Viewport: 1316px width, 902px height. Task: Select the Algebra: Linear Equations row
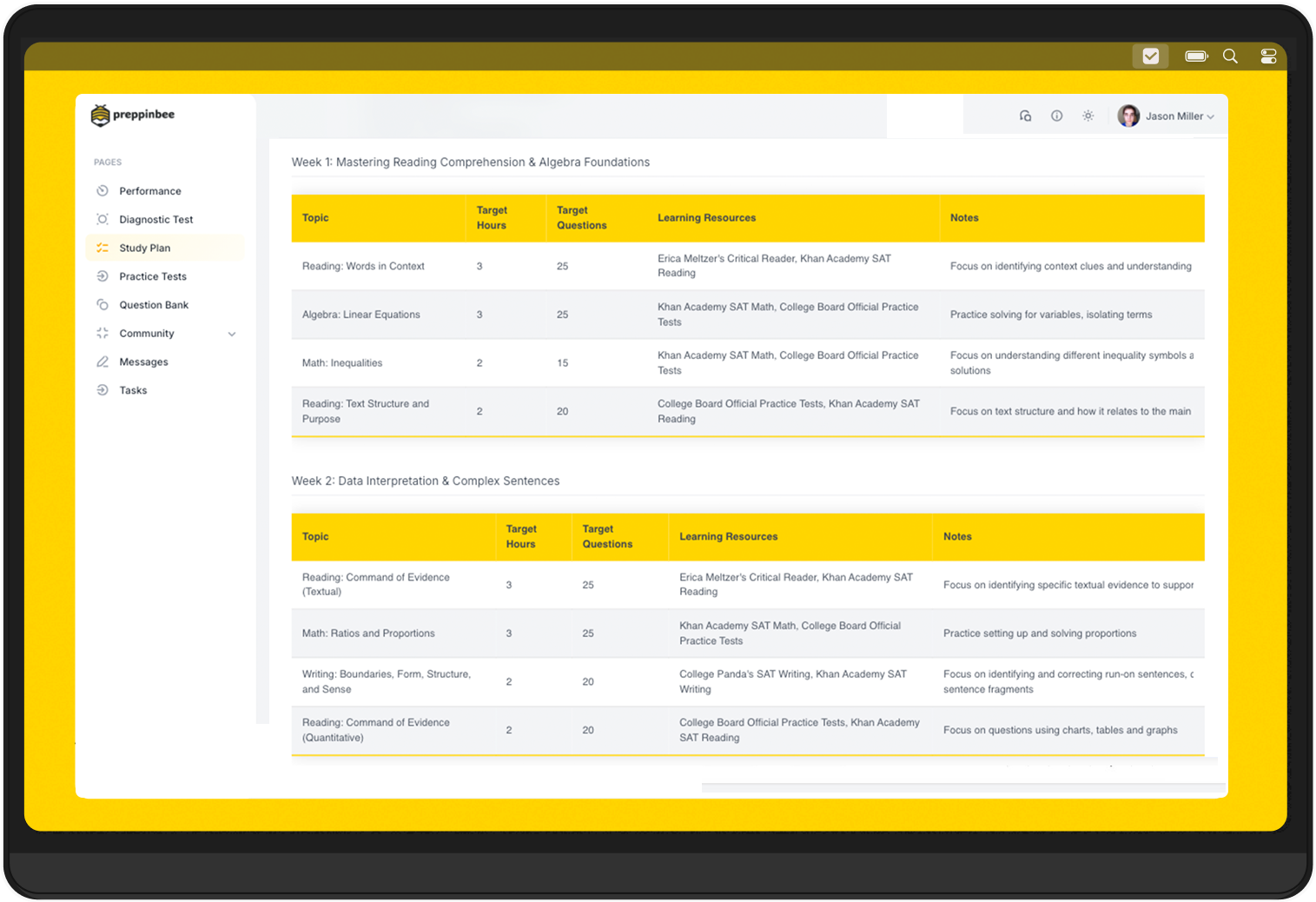pos(361,315)
